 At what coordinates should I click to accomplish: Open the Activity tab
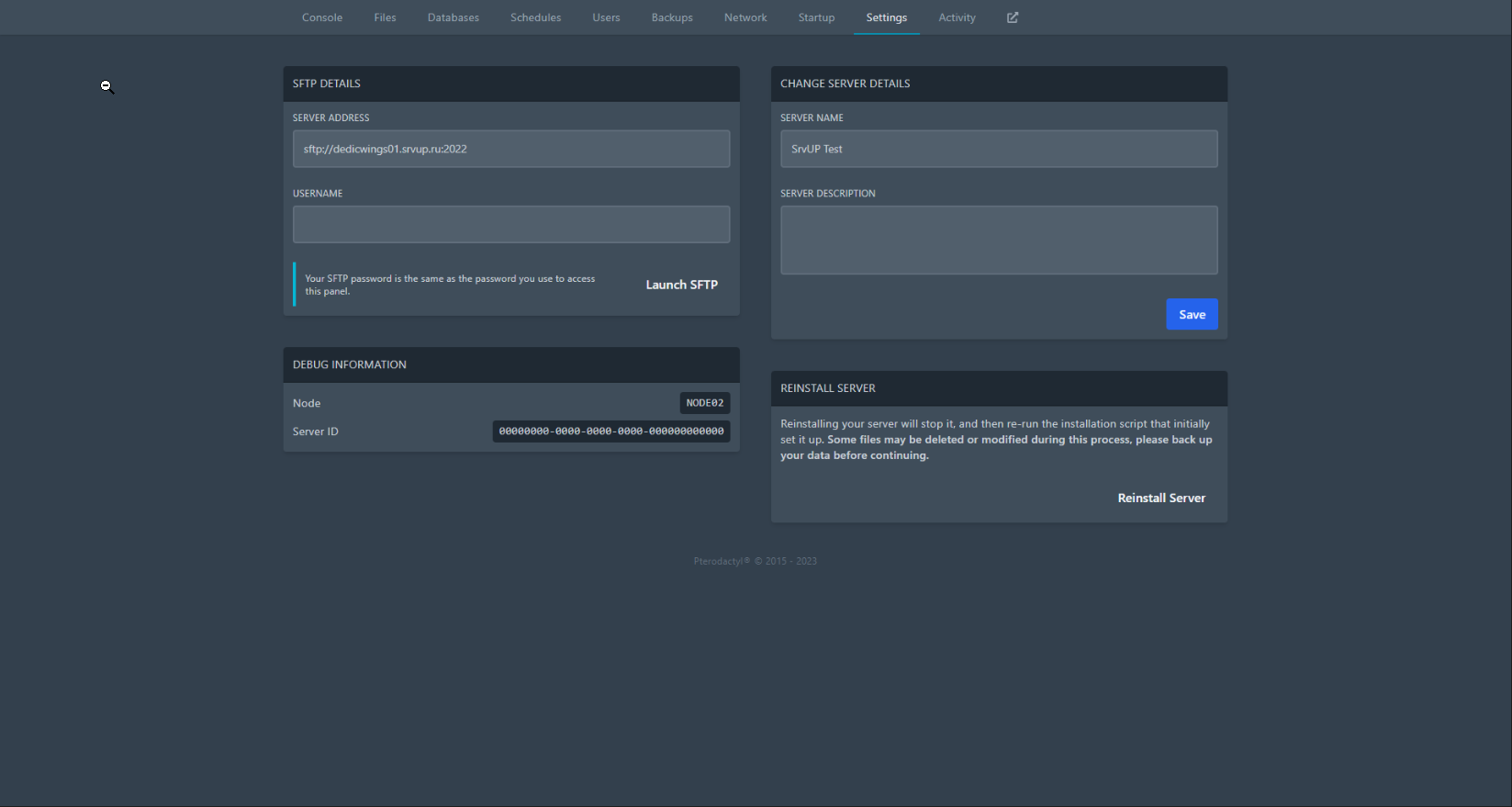pyautogui.click(x=958, y=17)
